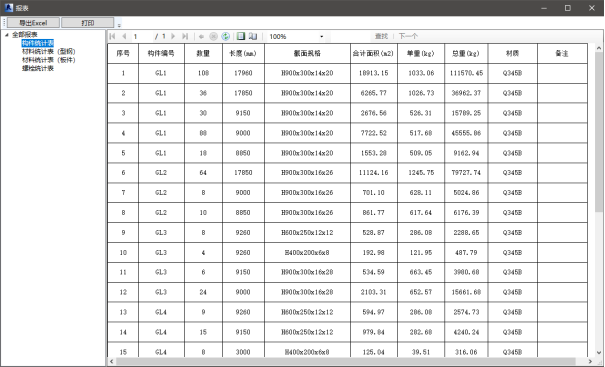Jump to the last report page
The width and height of the screenshot is (605, 367).
[185, 36]
